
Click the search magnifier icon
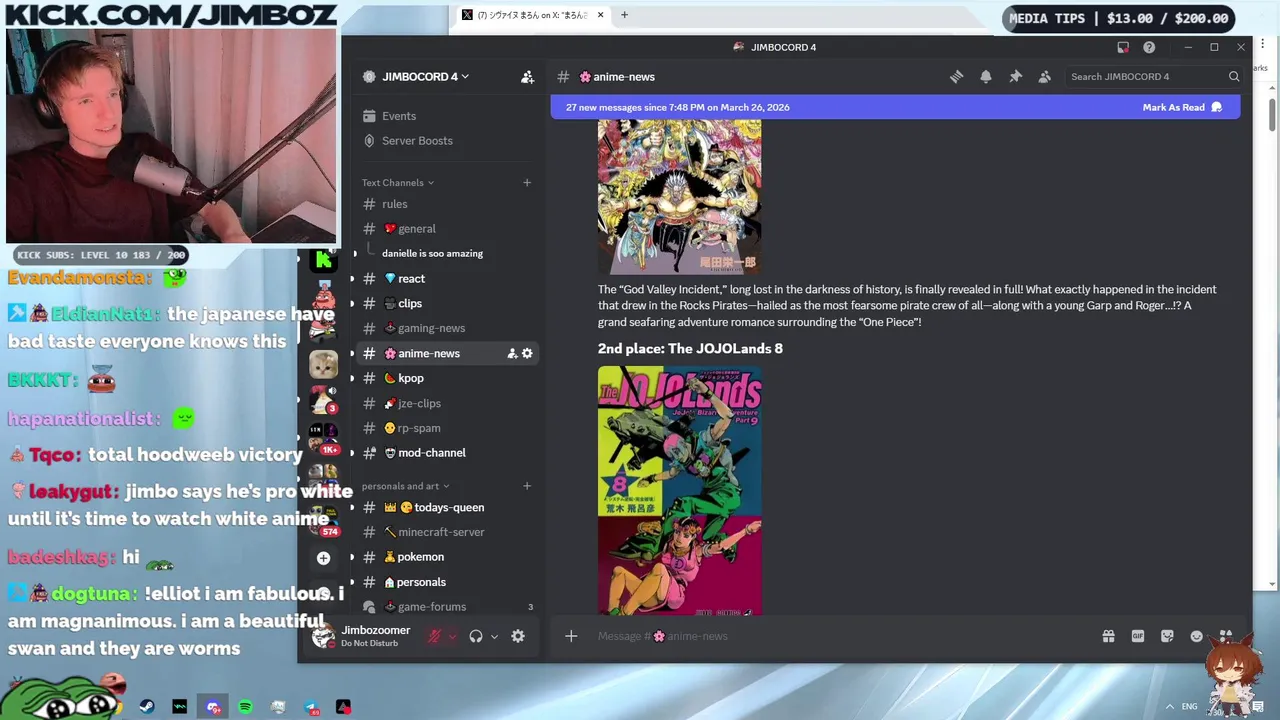(x=1234, y=77)
